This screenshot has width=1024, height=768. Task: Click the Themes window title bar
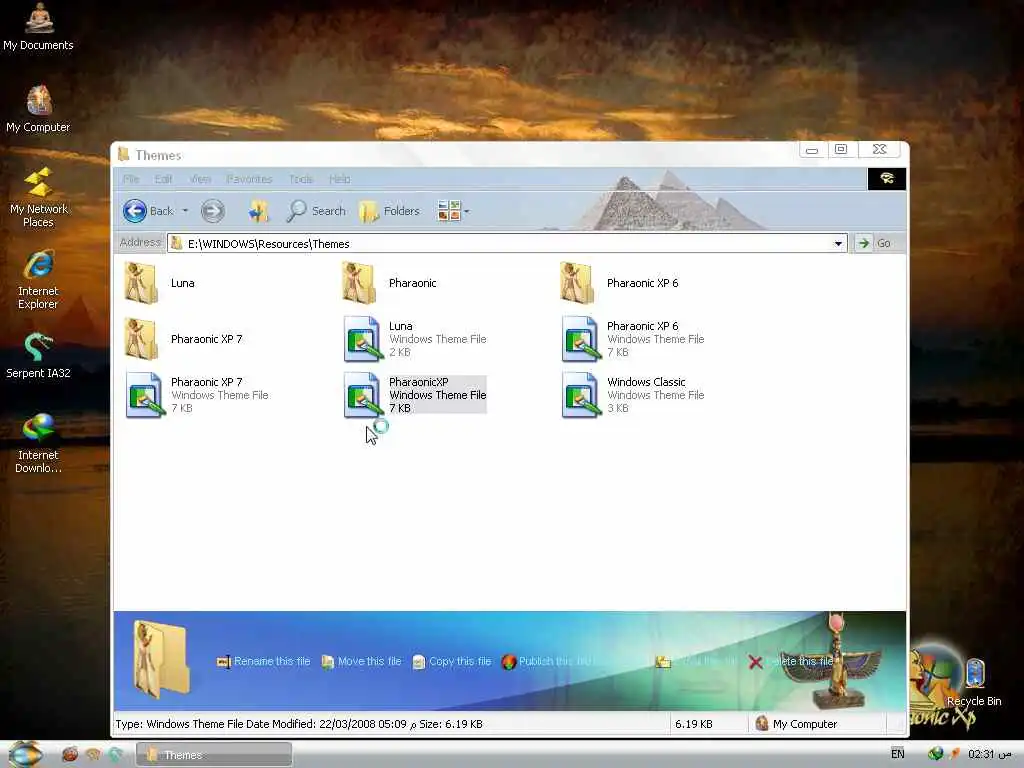tap(457, 155)
